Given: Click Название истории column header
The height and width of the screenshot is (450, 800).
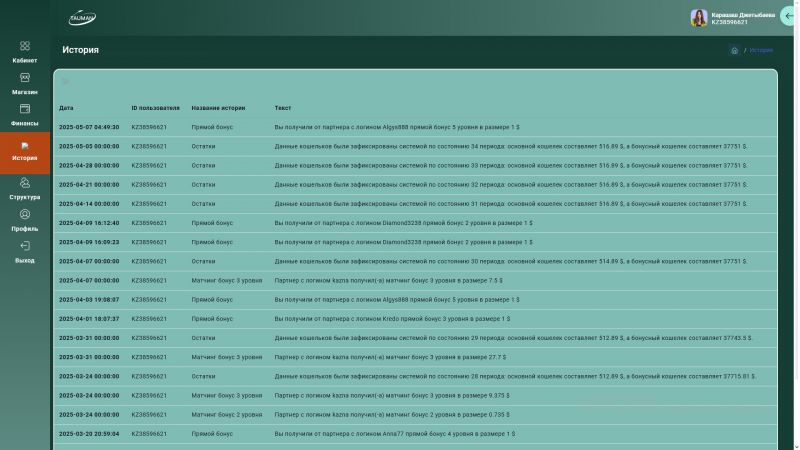Looking at the screenshot, I should 218,108.
